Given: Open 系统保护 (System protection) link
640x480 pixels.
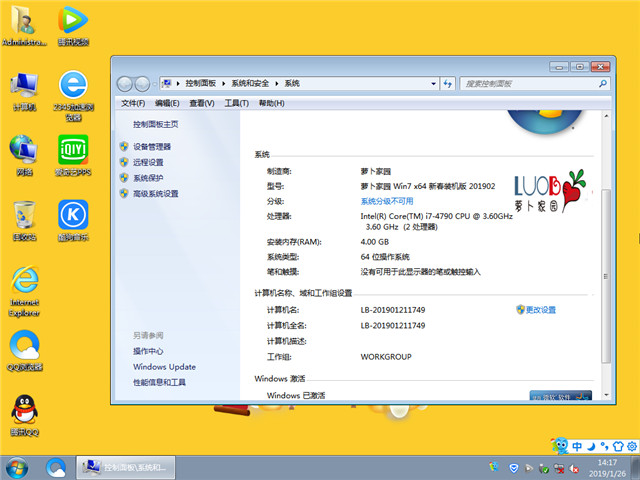Looking at the screenshot, I should [x=148, y=178].
